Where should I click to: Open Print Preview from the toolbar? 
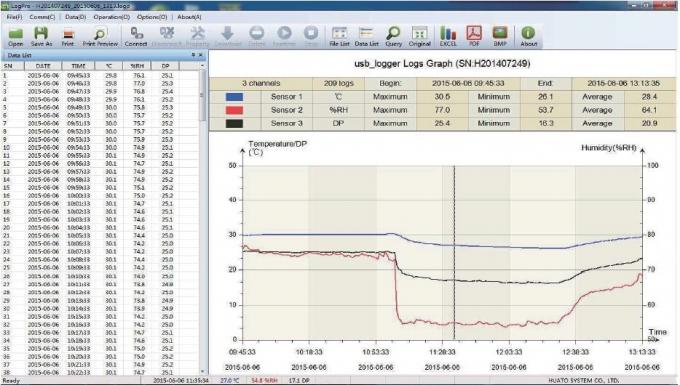click(100, 36)
